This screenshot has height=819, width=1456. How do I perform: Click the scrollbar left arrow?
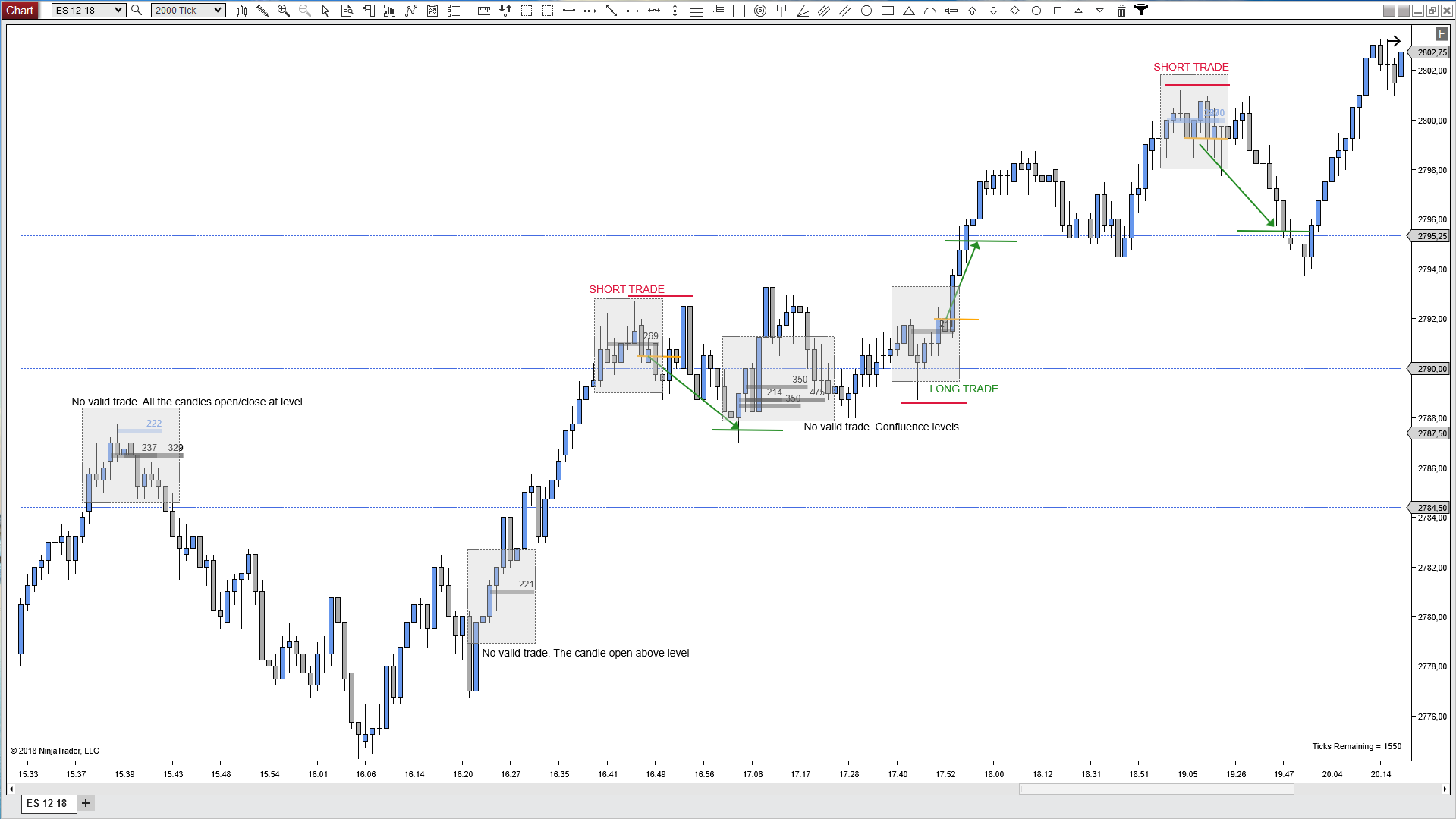point(13,789)
